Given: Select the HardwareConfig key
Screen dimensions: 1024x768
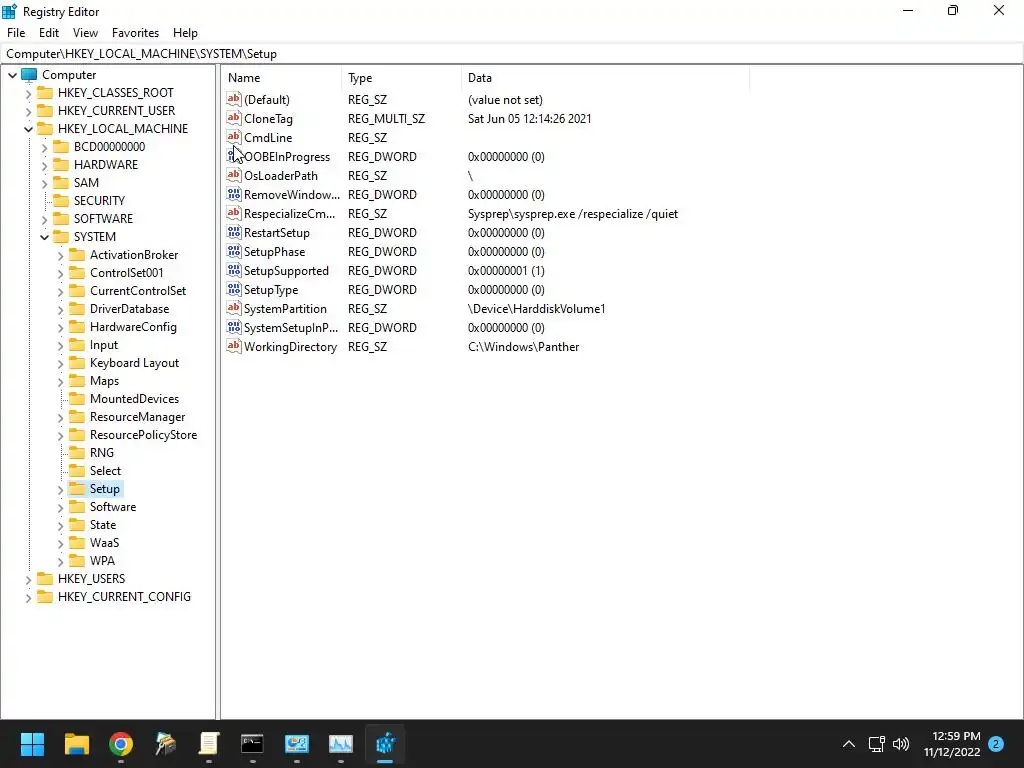Looking at the screenshot, I should pyautogui.click(x=133, y=327).
